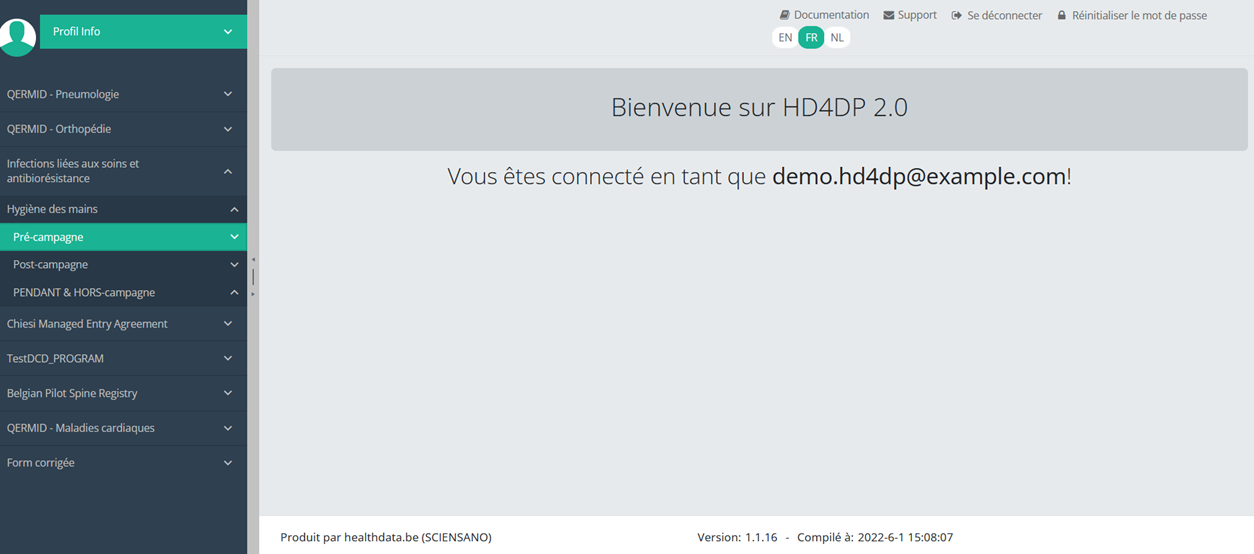Collapse PENDANT & HORS-campagne chevron
The height and width of the screenshot is (554, 1254).
(234, 293)
